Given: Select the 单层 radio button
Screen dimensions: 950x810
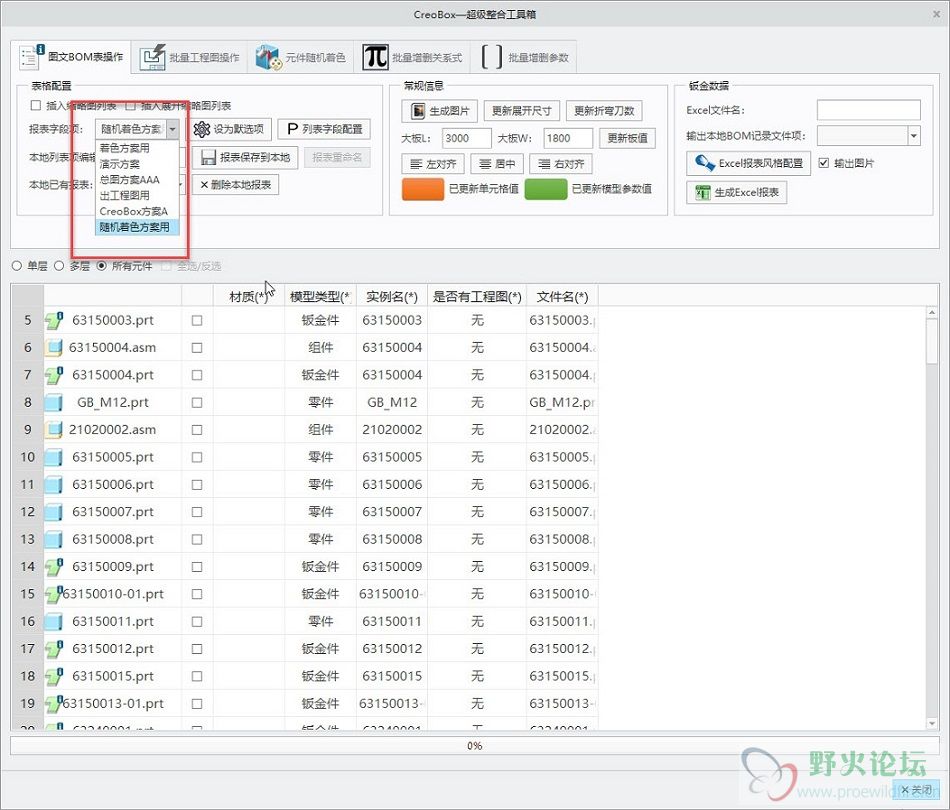Looking at the screenshot, I should [x=17, y=266].
